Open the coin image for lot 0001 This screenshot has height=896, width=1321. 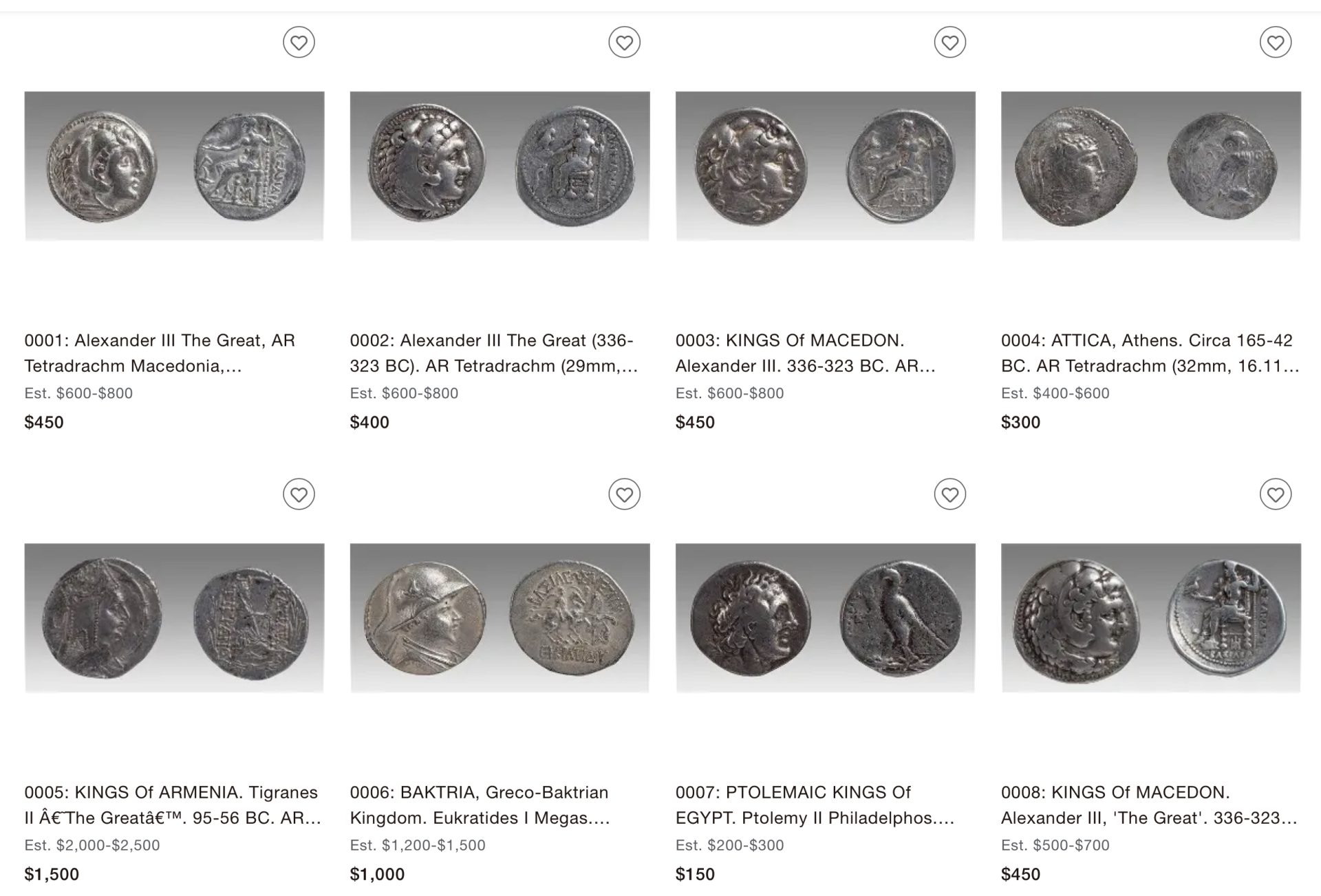pyautogui.click(x=174, y=166)
